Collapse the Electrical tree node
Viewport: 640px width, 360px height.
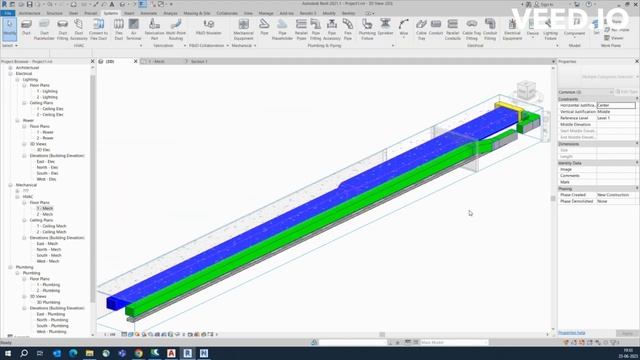11,74
